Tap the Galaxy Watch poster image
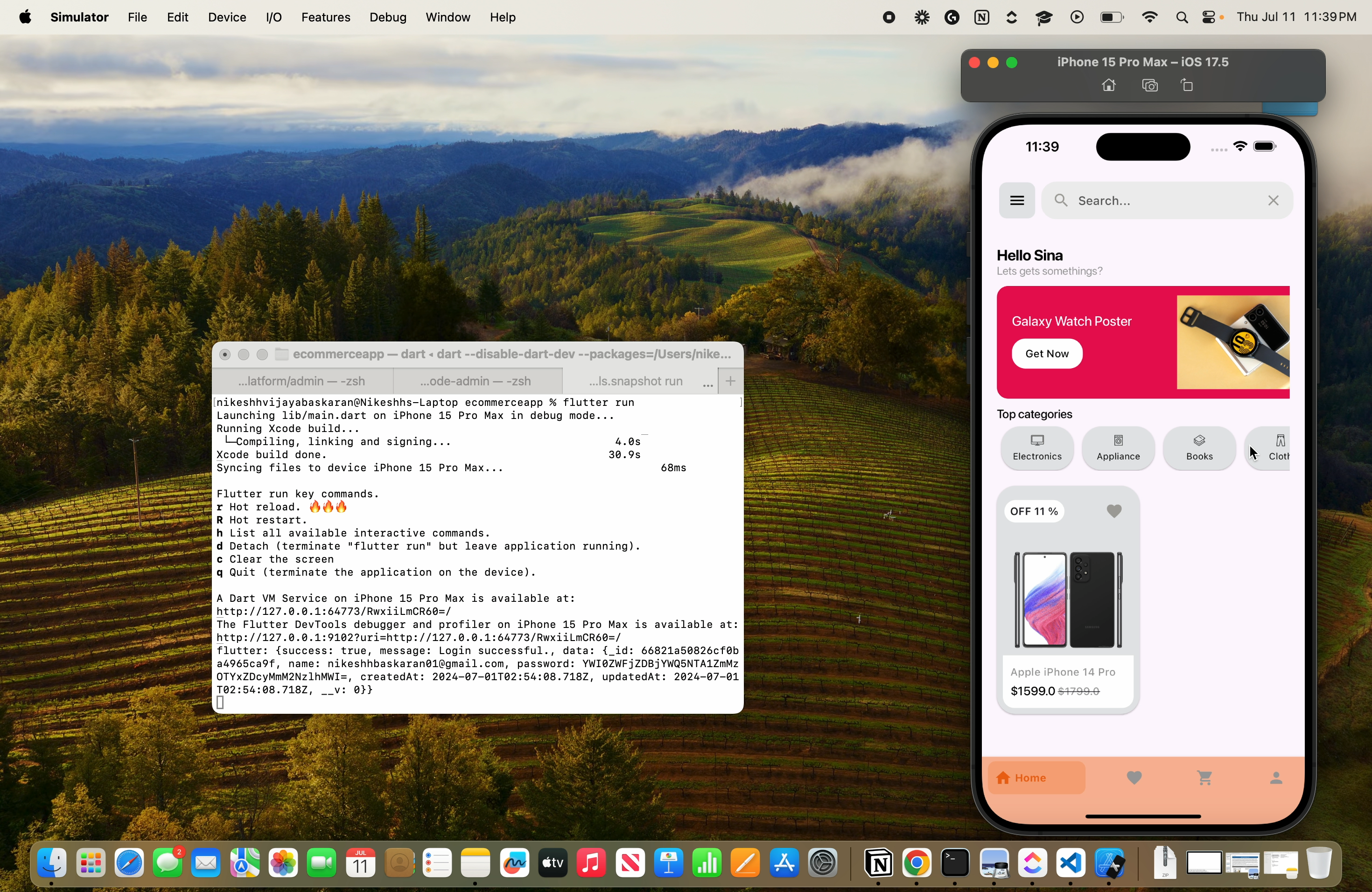The height and width of the screenshot is (892, 1372). 1232,342
